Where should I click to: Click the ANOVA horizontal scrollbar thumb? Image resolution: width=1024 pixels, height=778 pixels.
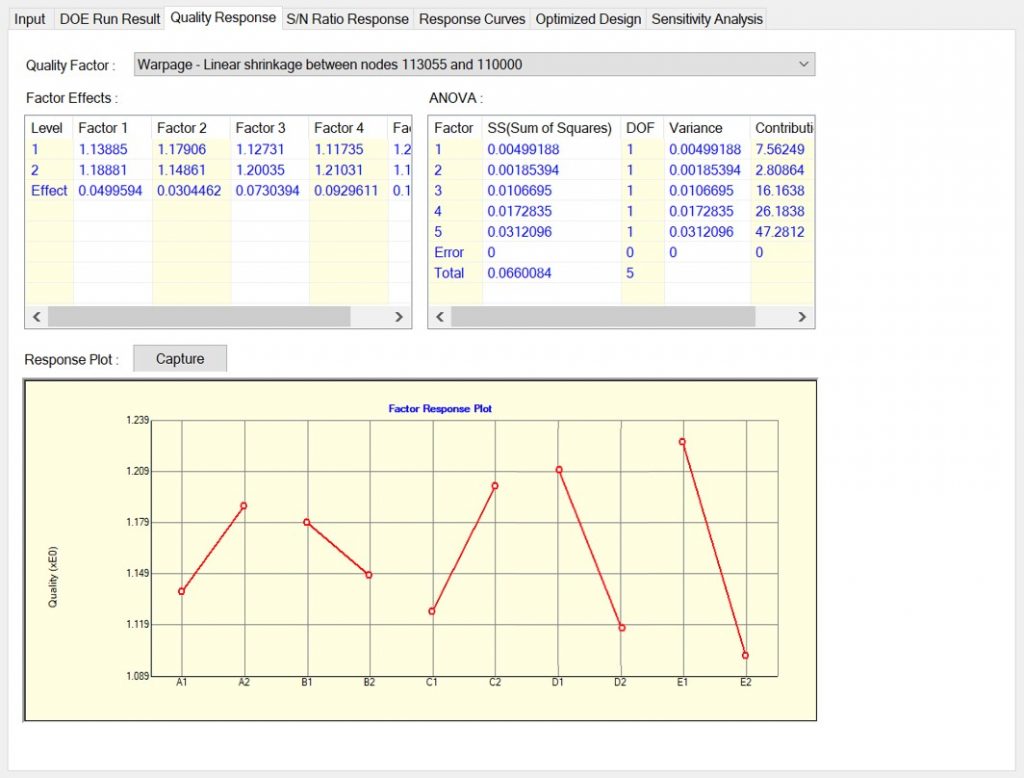click(602, 316)
